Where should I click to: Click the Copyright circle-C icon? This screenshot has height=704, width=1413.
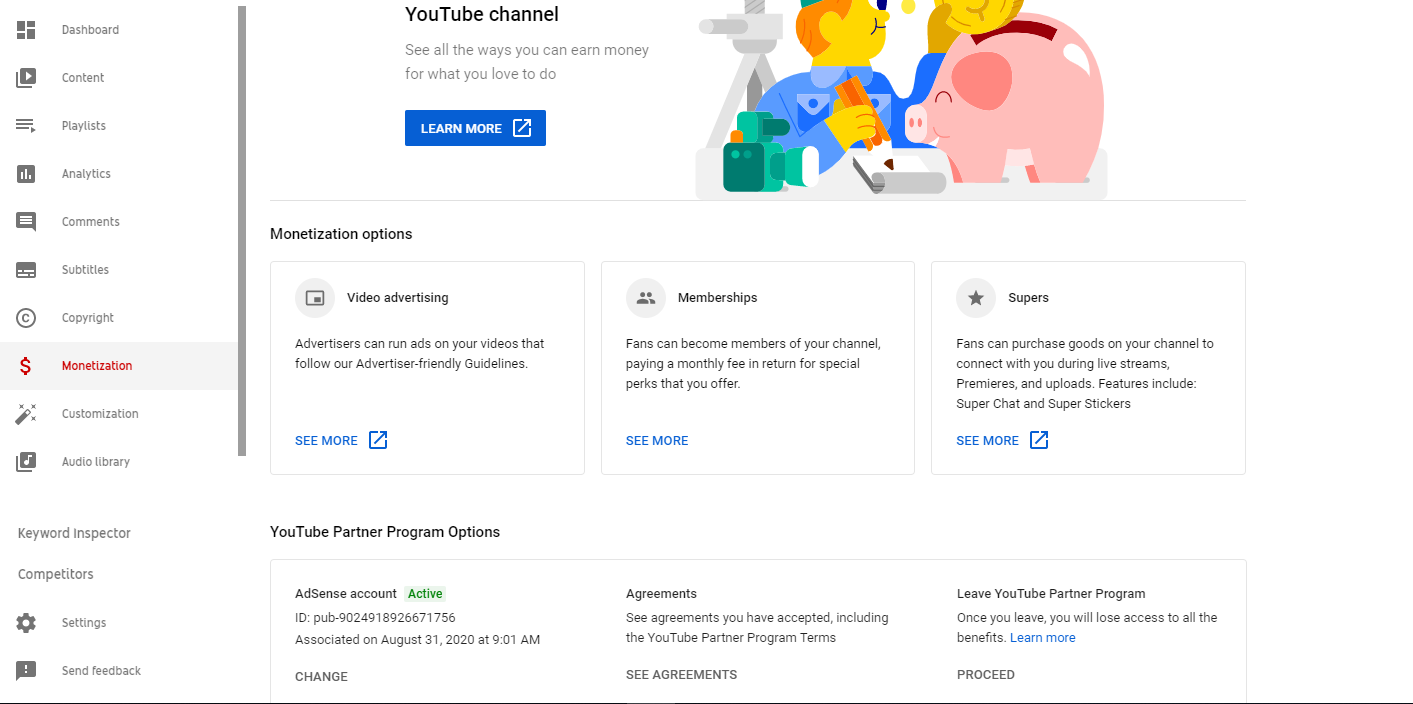pyautogui.click(x=26, y=318)
